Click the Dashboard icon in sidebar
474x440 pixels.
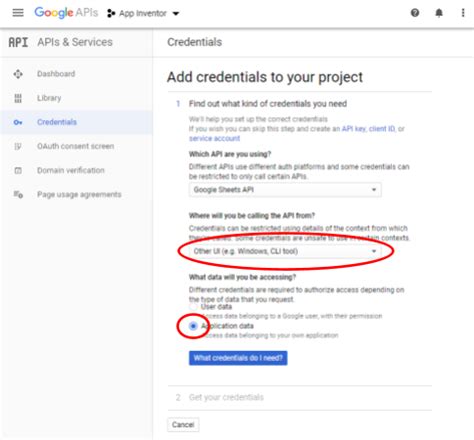18,74
